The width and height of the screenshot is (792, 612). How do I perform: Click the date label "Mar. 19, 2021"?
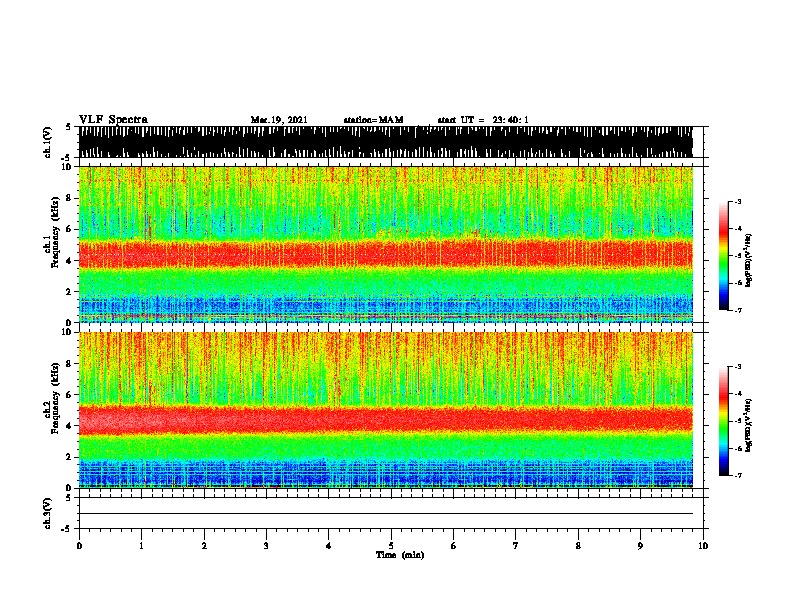[279, 120]
